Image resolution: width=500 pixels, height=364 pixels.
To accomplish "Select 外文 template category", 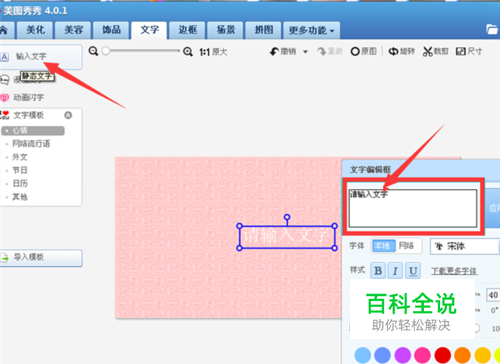I will click(x=20, y=157).
